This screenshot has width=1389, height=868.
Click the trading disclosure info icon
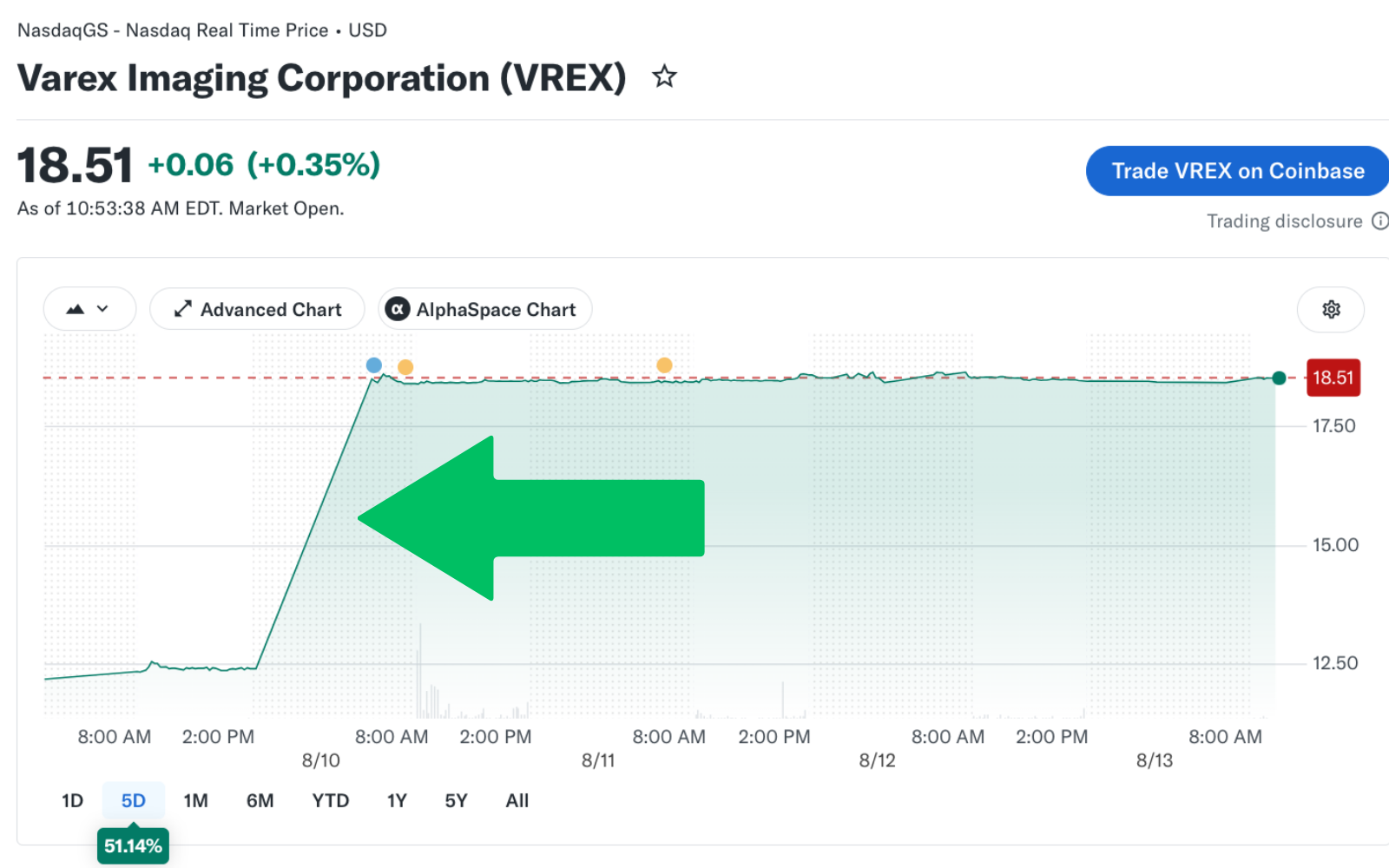tap(1379, 221)
